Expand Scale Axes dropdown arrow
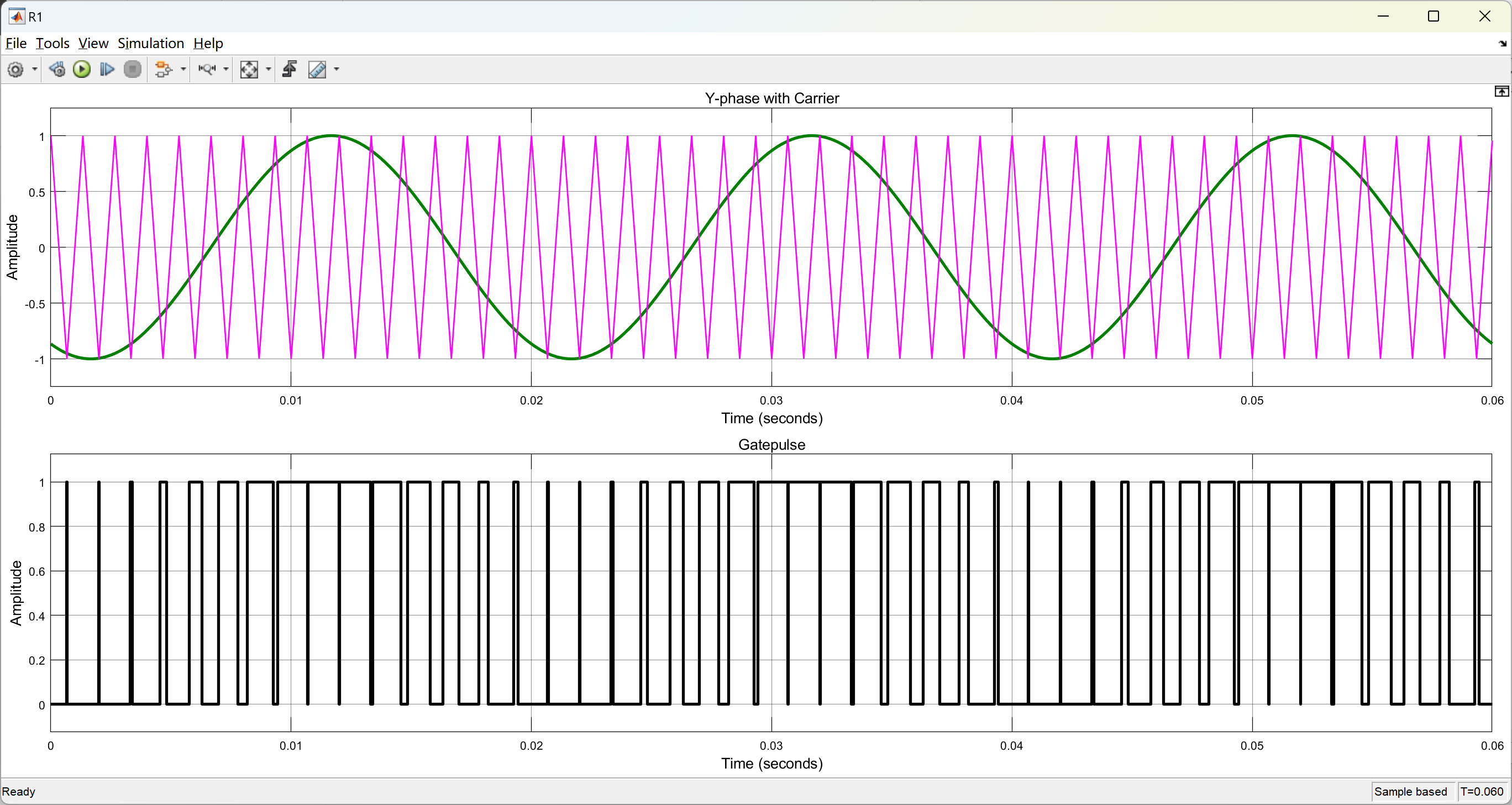 point(268,69)
